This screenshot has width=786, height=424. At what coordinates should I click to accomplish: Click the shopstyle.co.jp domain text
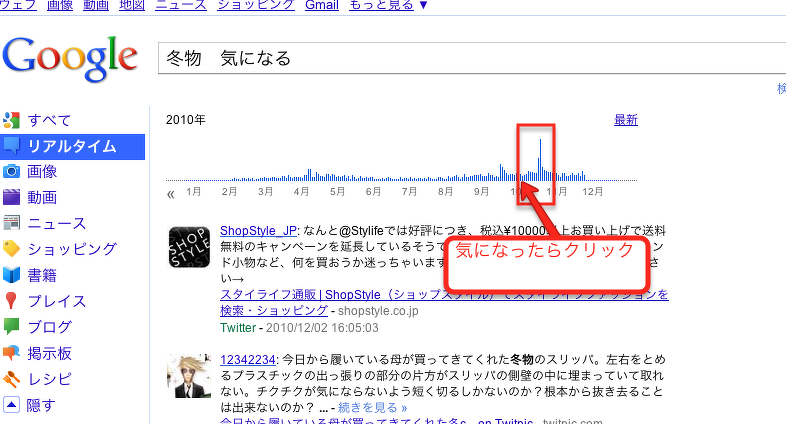pos(378,311)
